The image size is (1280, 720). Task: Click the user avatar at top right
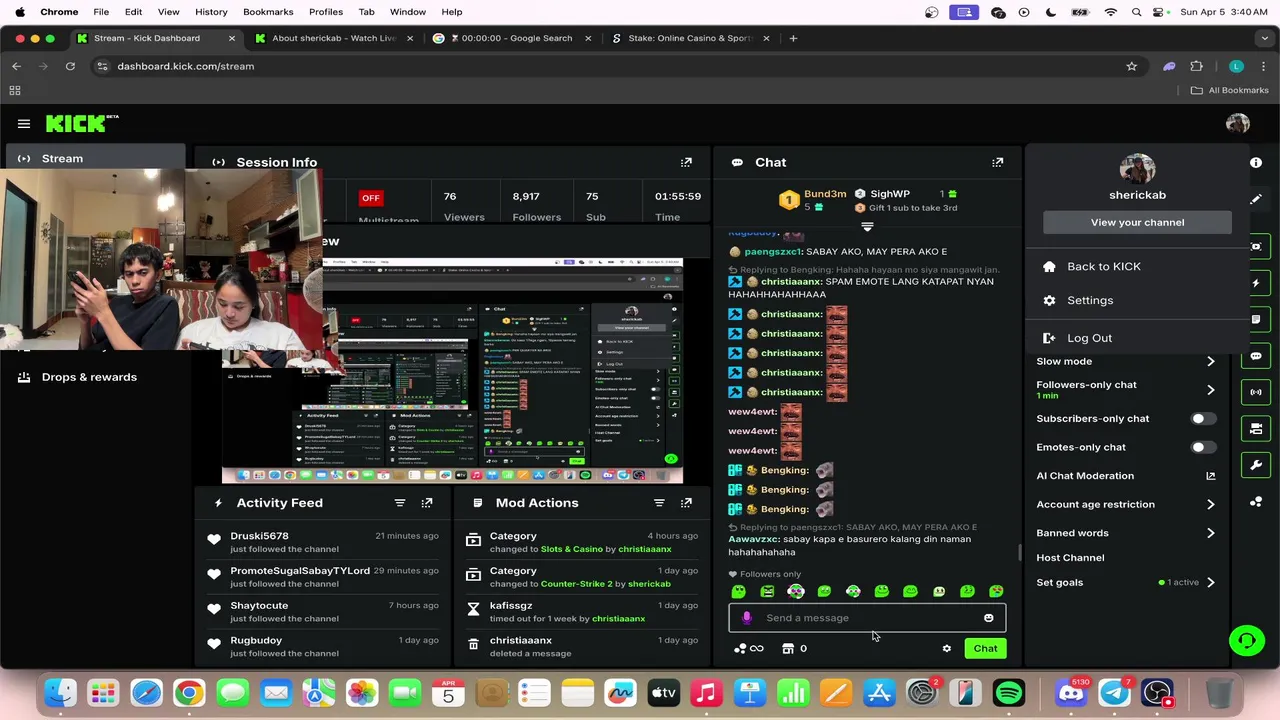[x=1238, y=123]
